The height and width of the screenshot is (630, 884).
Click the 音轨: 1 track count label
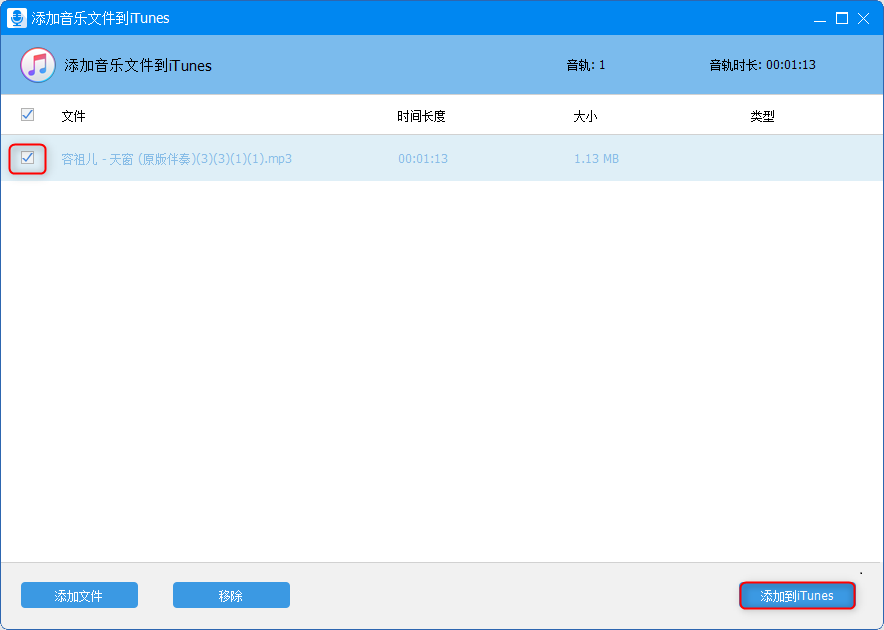(586, 65)
